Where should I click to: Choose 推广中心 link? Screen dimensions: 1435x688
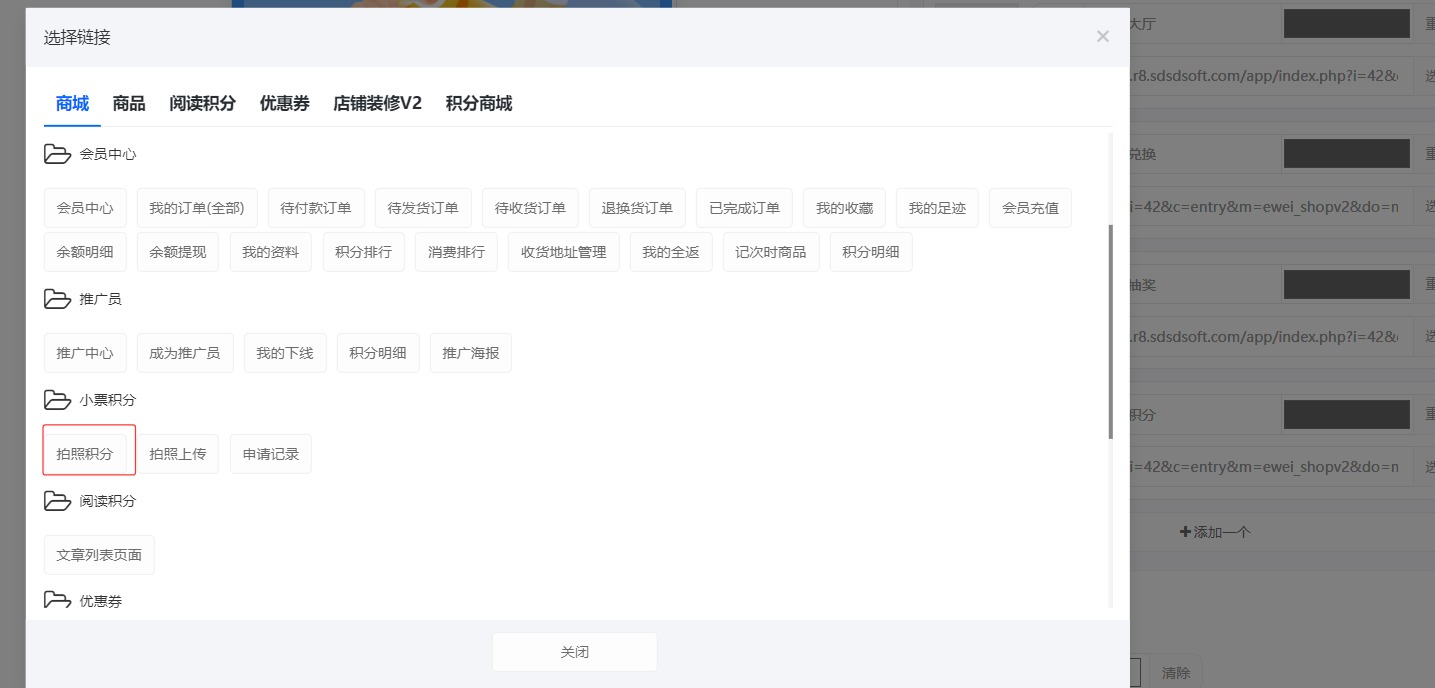pyautogui.click(x=85, y=353)
